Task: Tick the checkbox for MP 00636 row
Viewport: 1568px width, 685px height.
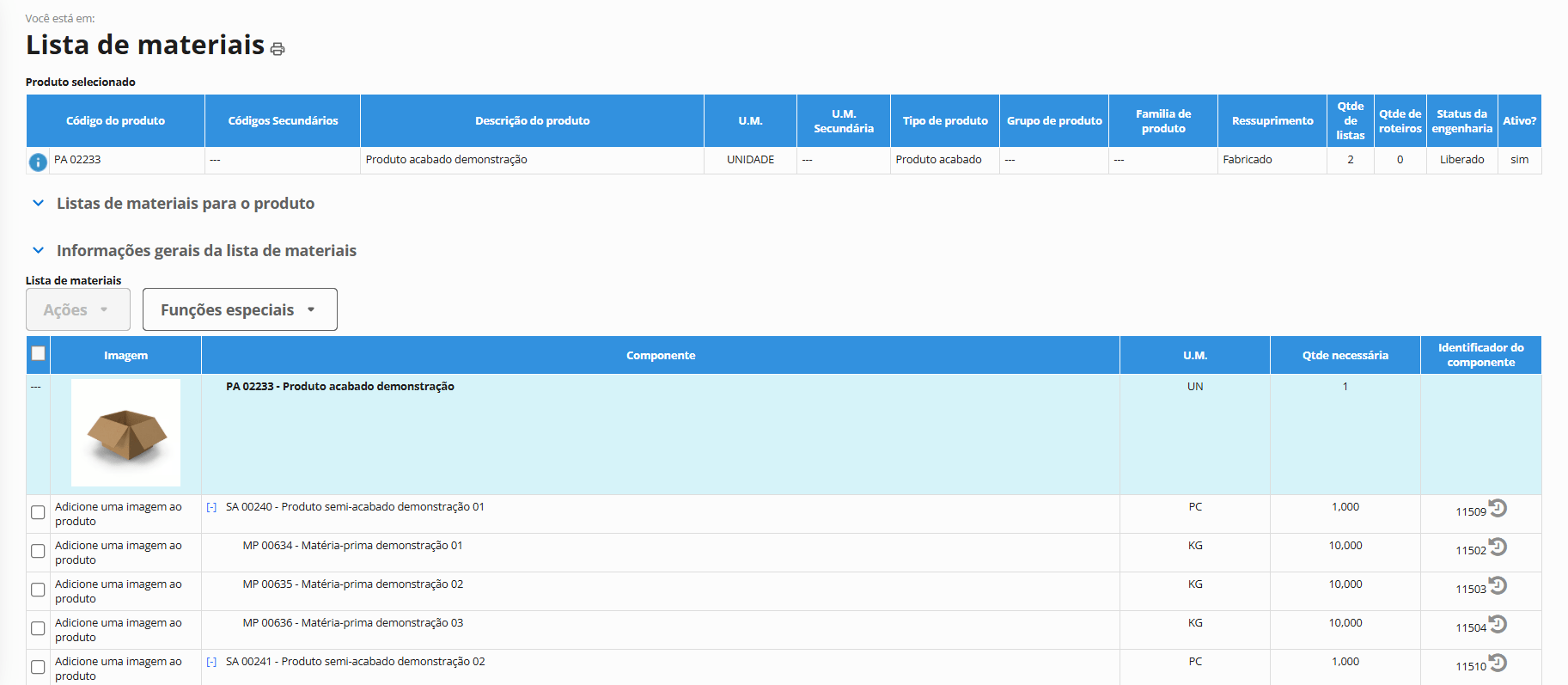Action: point(38,628)
